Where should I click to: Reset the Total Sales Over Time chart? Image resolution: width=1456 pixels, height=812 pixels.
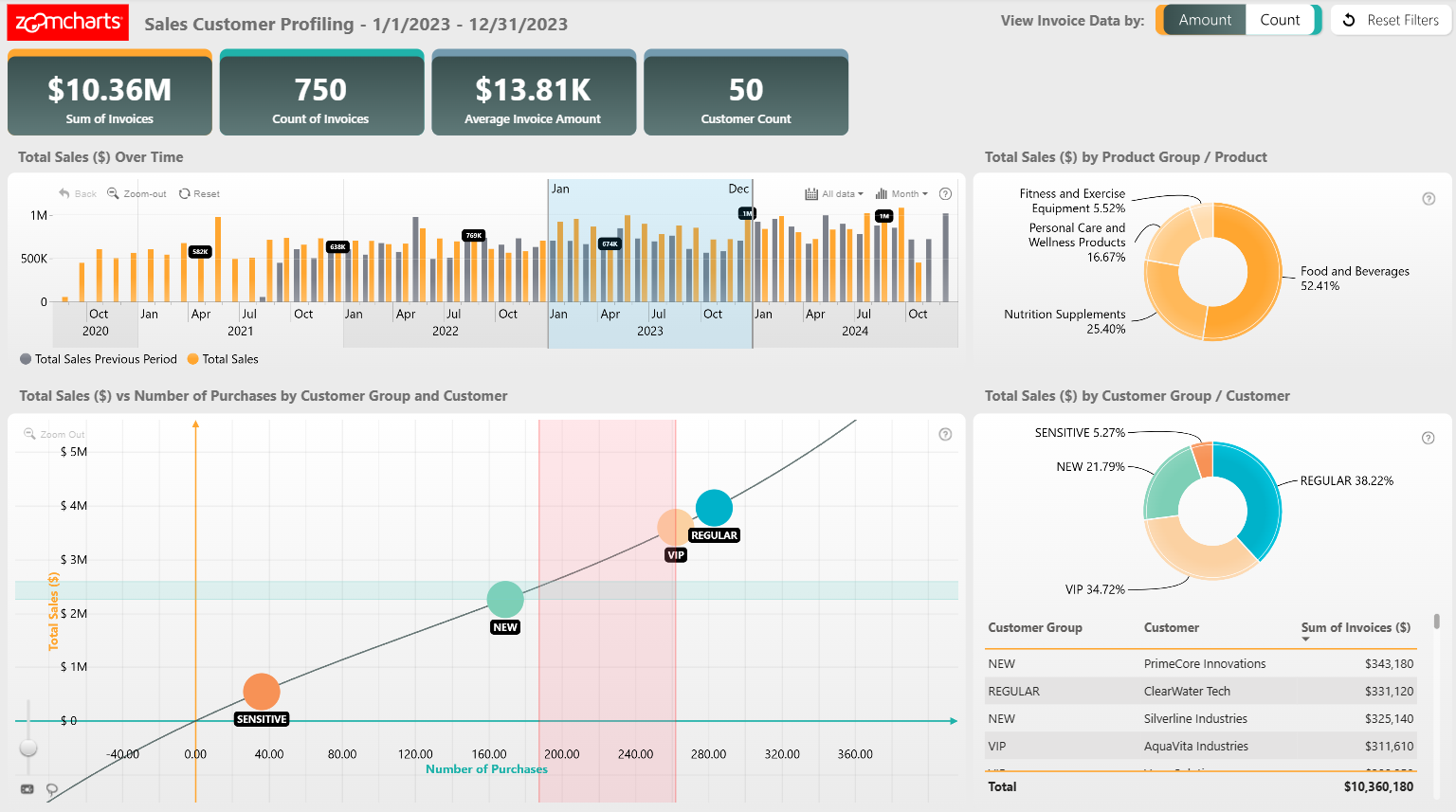[199, 193]
